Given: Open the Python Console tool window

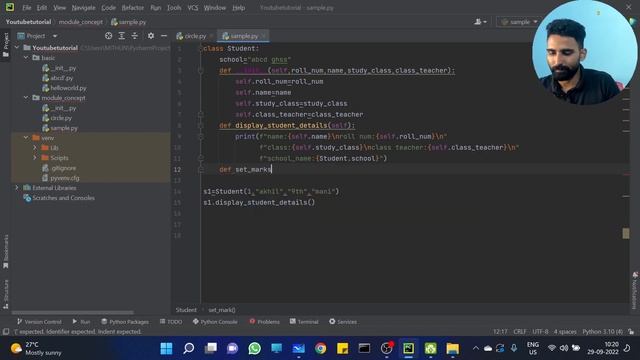Looking at the screenshot, I should pos(215,322).
